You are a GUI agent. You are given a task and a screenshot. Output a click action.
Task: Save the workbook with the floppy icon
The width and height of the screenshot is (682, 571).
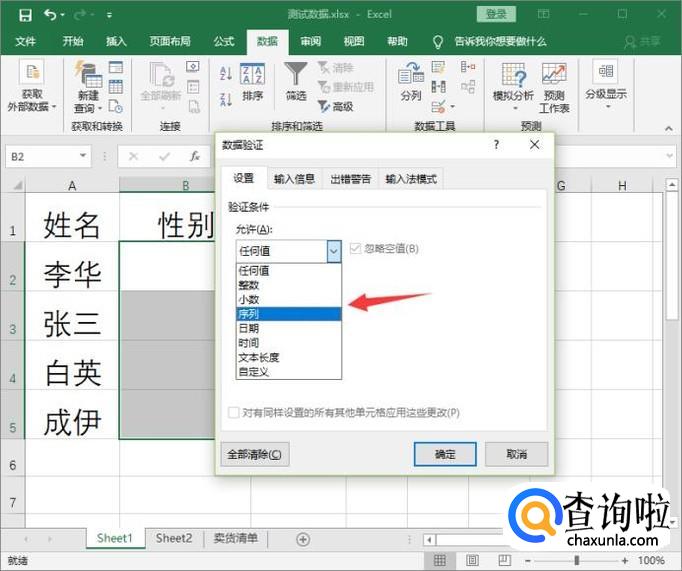(x=26, y=15)
